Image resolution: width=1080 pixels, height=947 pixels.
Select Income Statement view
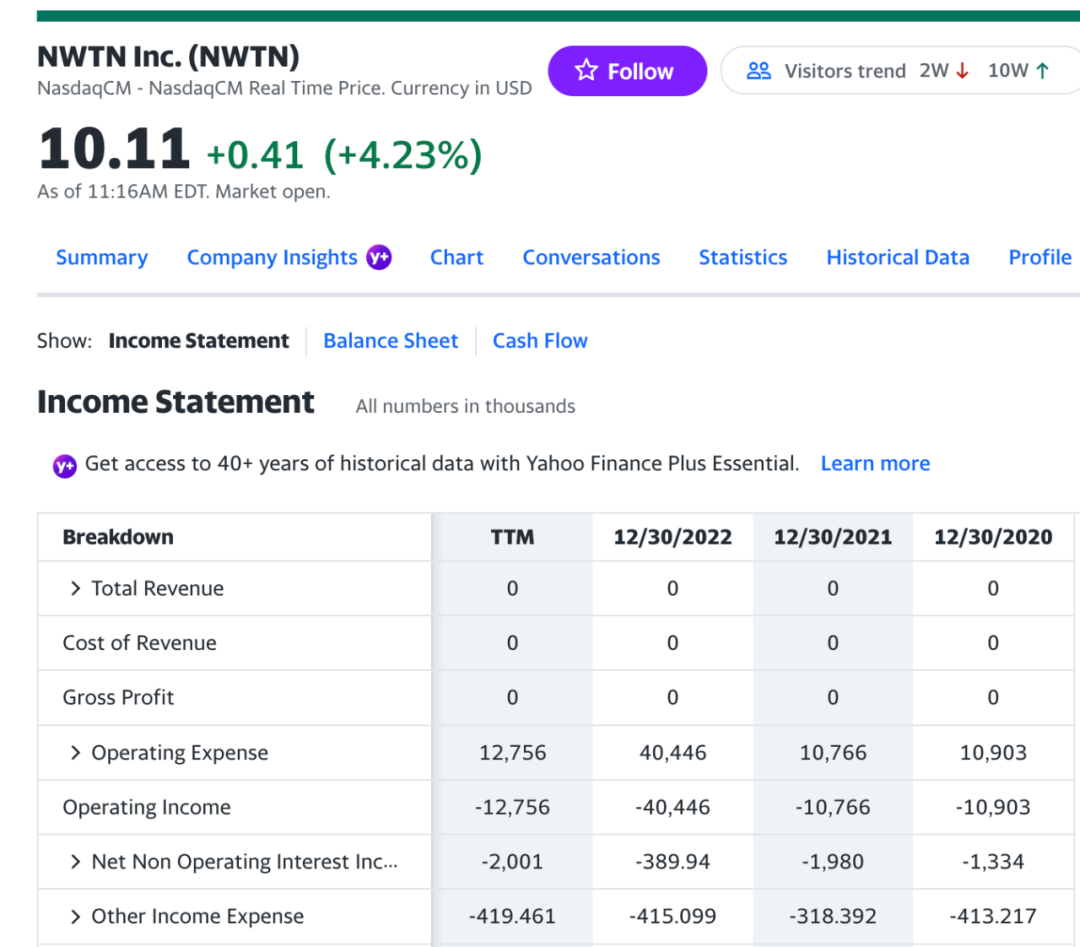pyautogui.click(x=199, y=340)
